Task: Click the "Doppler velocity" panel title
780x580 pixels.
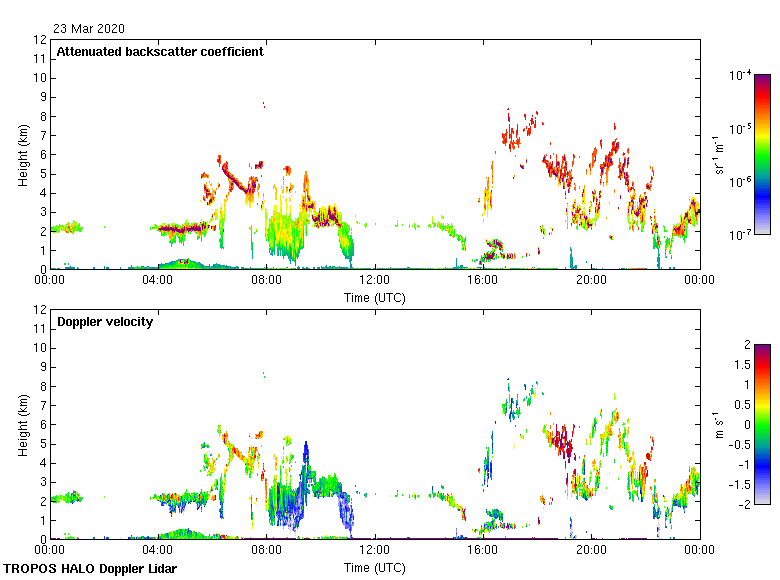Action: tap(105, 322)
